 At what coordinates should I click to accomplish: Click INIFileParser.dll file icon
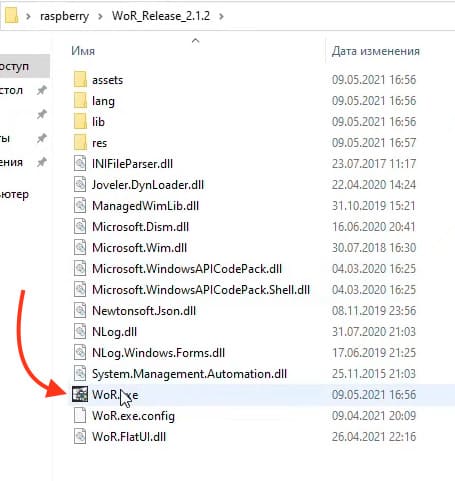click(x=80, y=164)
